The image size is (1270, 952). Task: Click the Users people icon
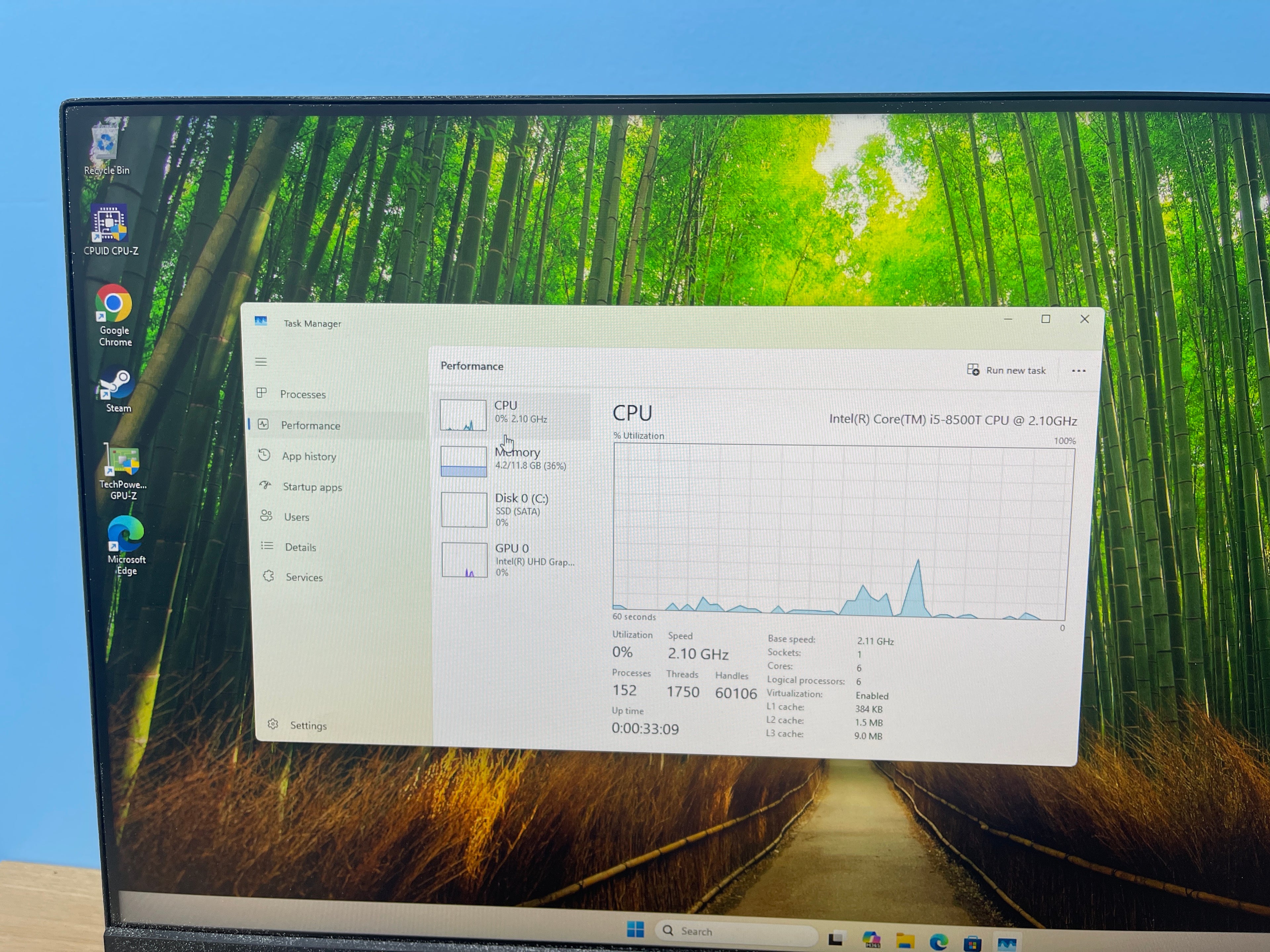(x=266, y=516)
